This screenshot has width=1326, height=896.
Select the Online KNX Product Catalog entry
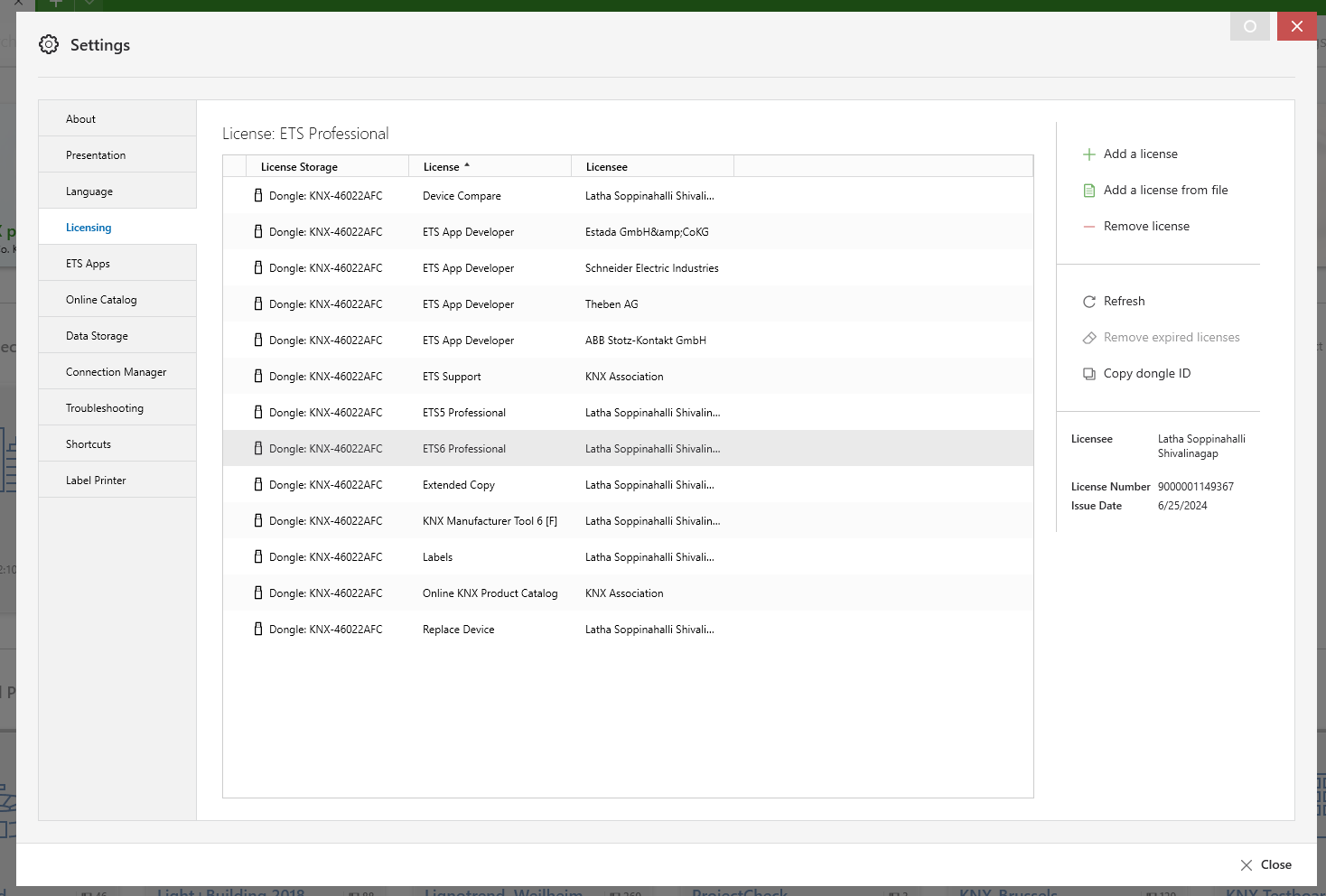click(x=490, y=593)
